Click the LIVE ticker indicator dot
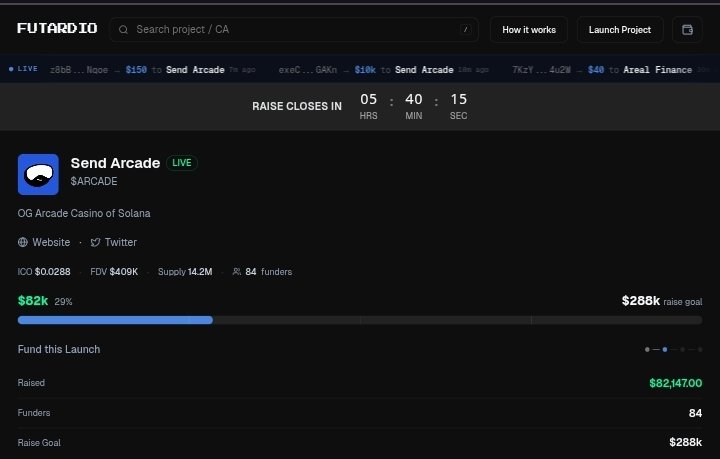This screenshot has height=459, width=720. coord(11,69)
